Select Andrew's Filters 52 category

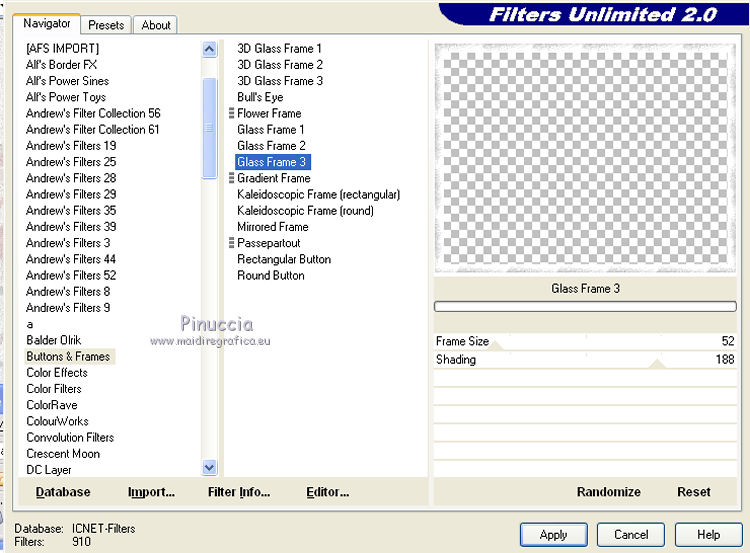tap(71, 275)
